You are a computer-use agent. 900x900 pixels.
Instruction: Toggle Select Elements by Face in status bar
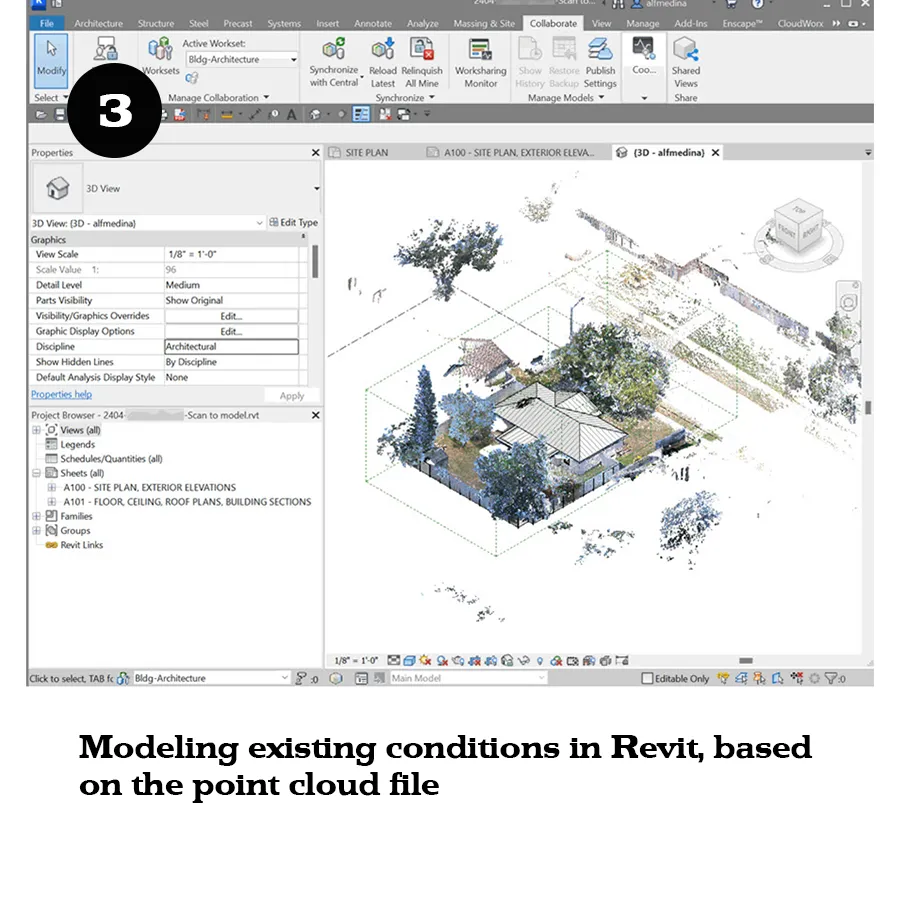(x=778, y=678)
